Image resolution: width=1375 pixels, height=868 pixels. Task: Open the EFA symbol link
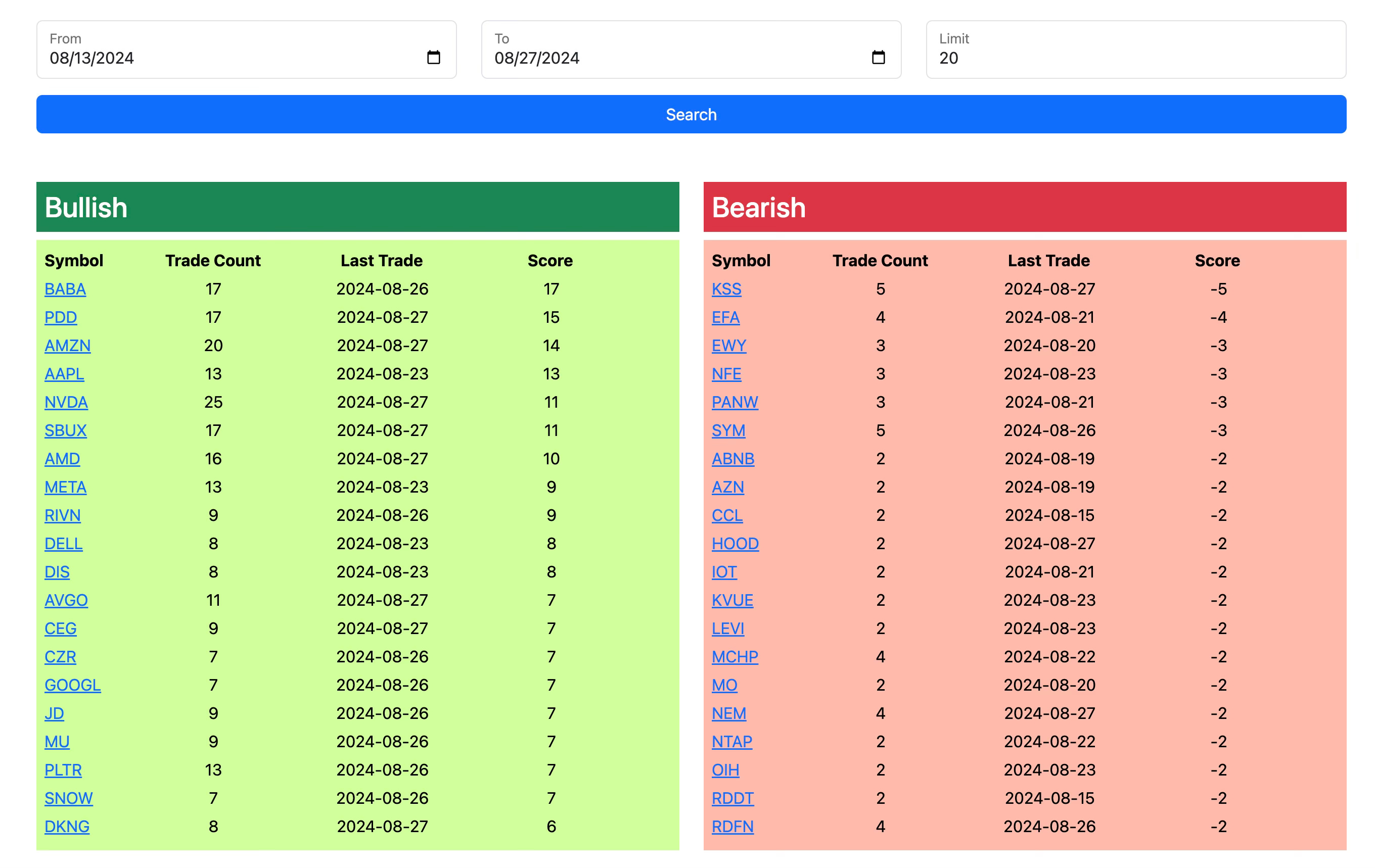726,317
